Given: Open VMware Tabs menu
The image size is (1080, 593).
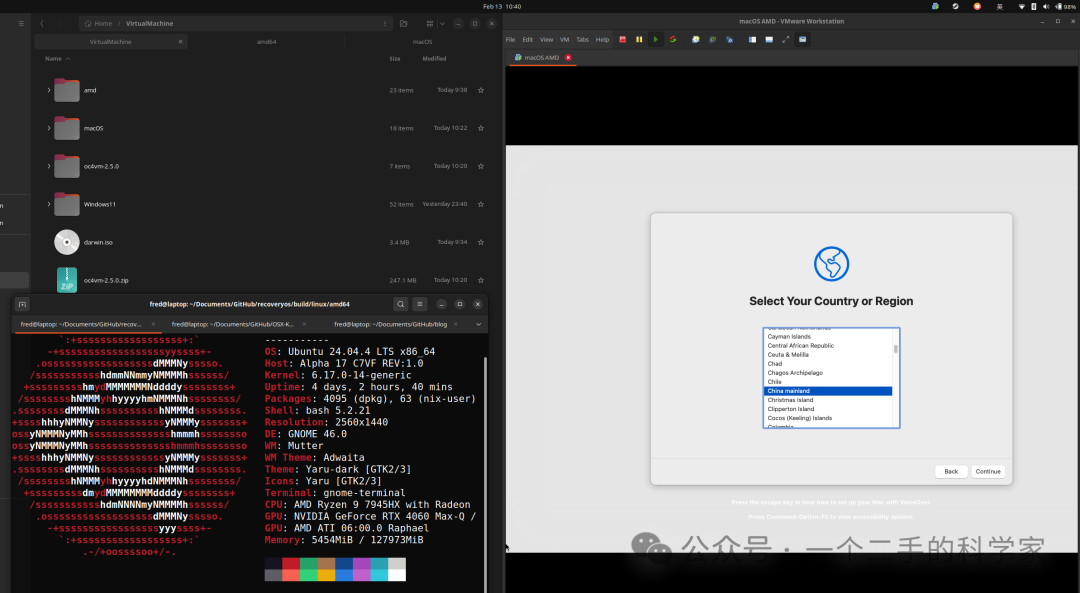Looking at the screenshot, I should [583, 39].
